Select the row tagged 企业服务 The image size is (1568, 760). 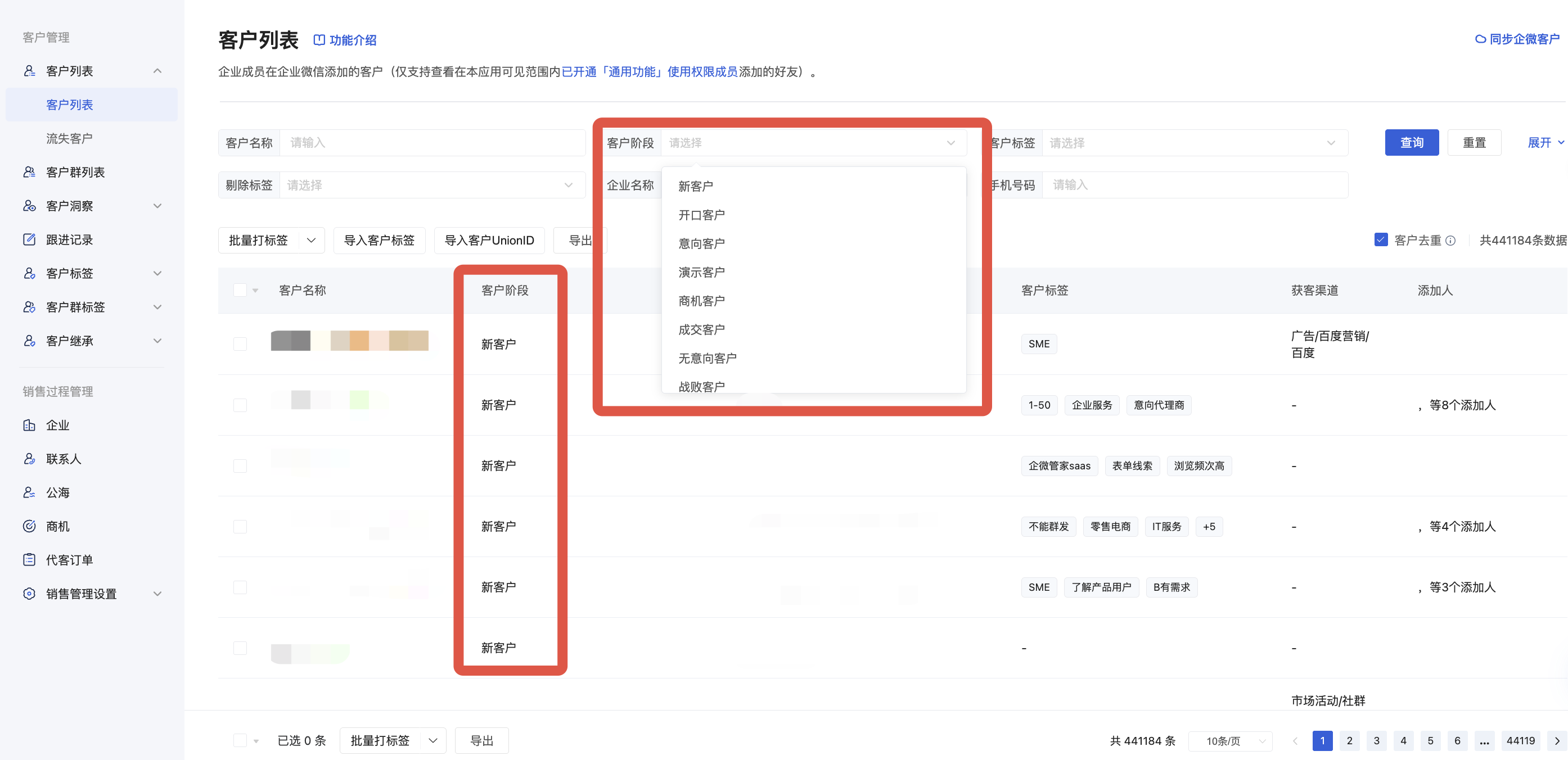pos(240,405)
